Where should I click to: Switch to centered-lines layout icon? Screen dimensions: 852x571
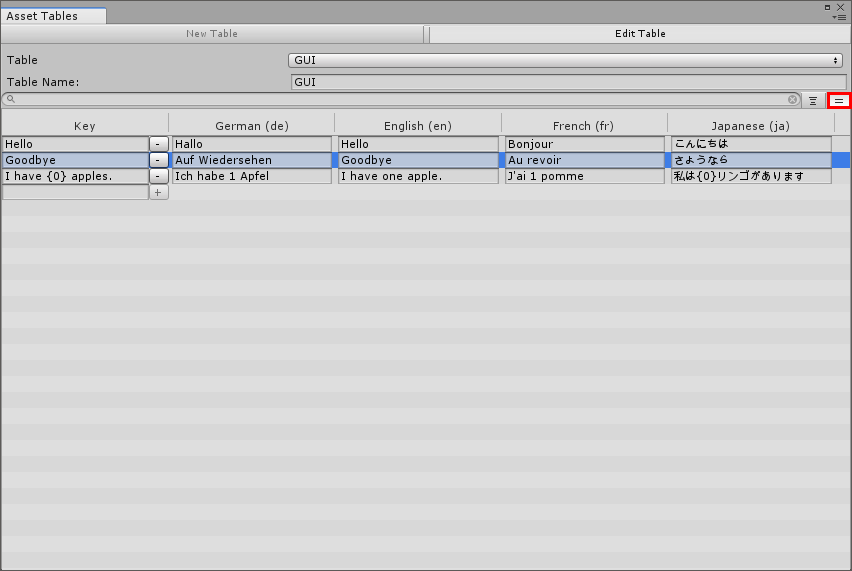(x=813, y=101)
